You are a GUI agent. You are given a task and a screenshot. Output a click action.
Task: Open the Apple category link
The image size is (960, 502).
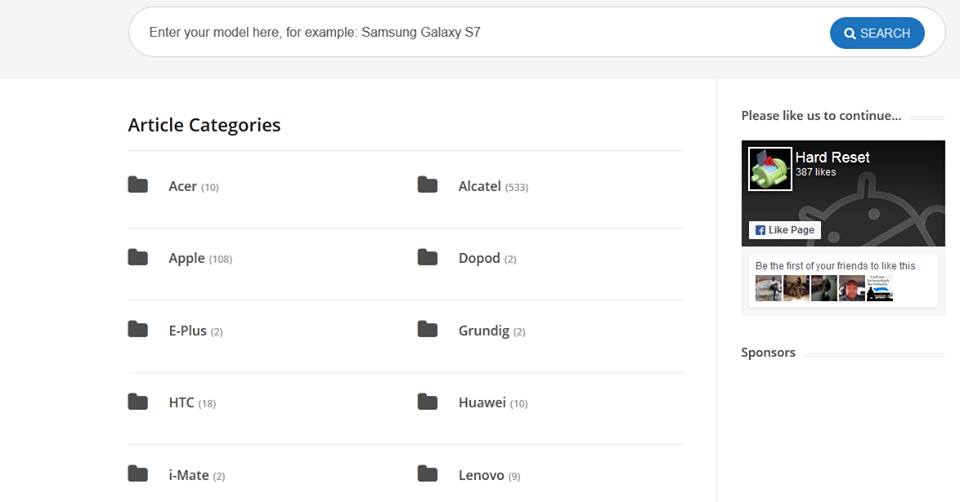[187, 258]
